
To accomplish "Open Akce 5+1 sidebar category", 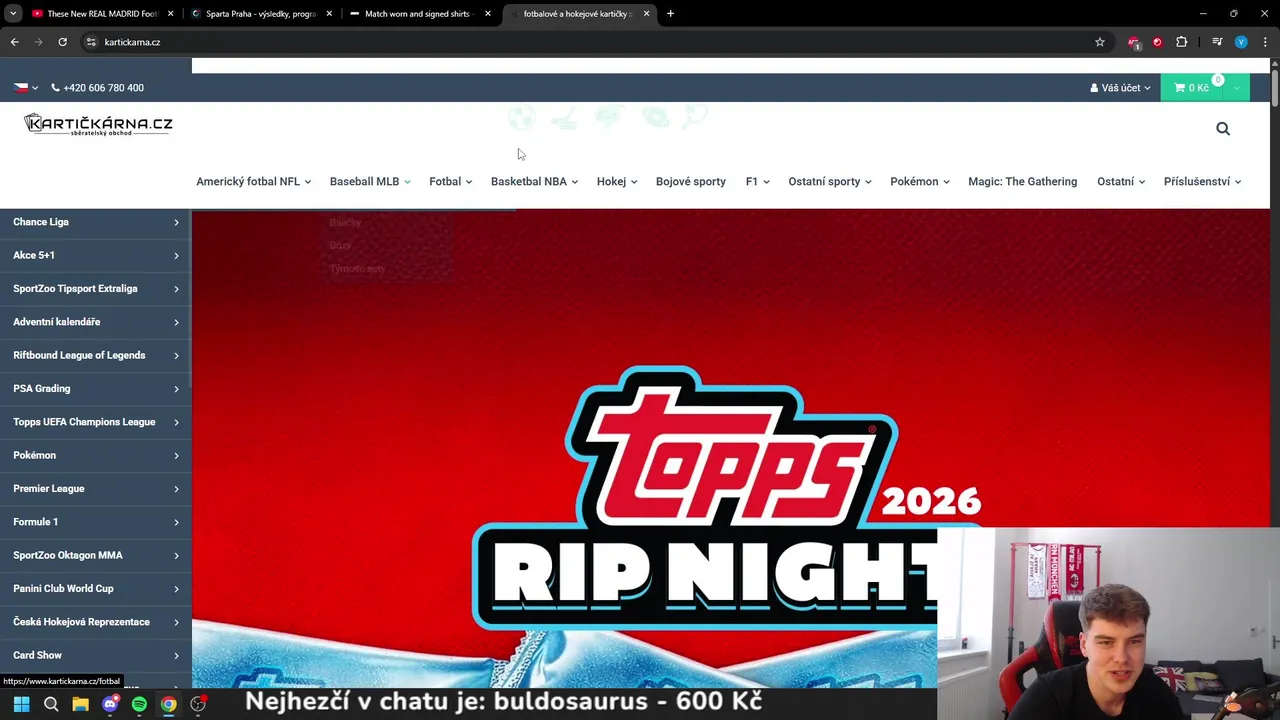I will [x=95, y=255].
